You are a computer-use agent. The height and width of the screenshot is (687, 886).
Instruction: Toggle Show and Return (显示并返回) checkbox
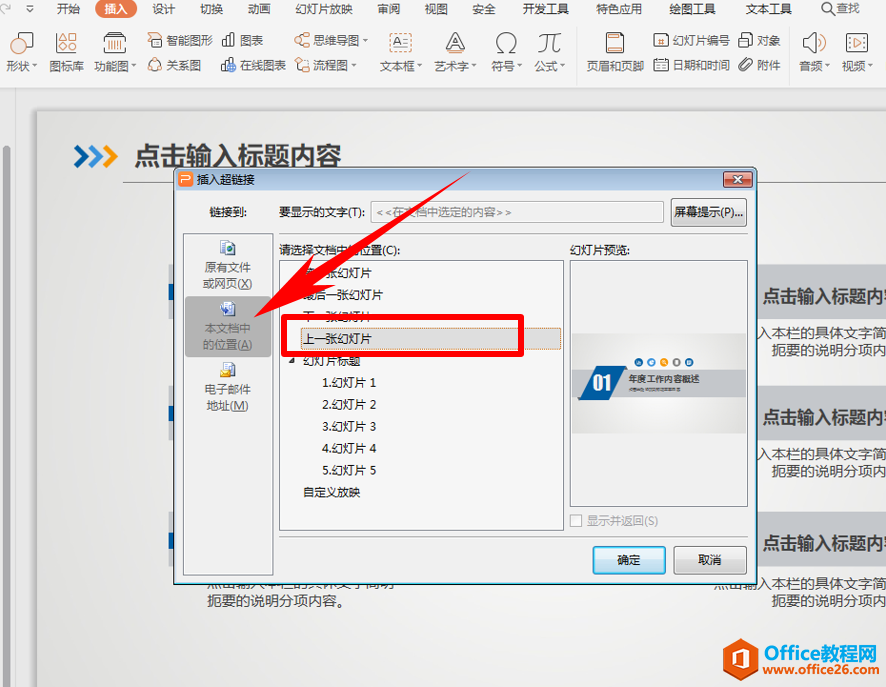click(x=576, y=520)
